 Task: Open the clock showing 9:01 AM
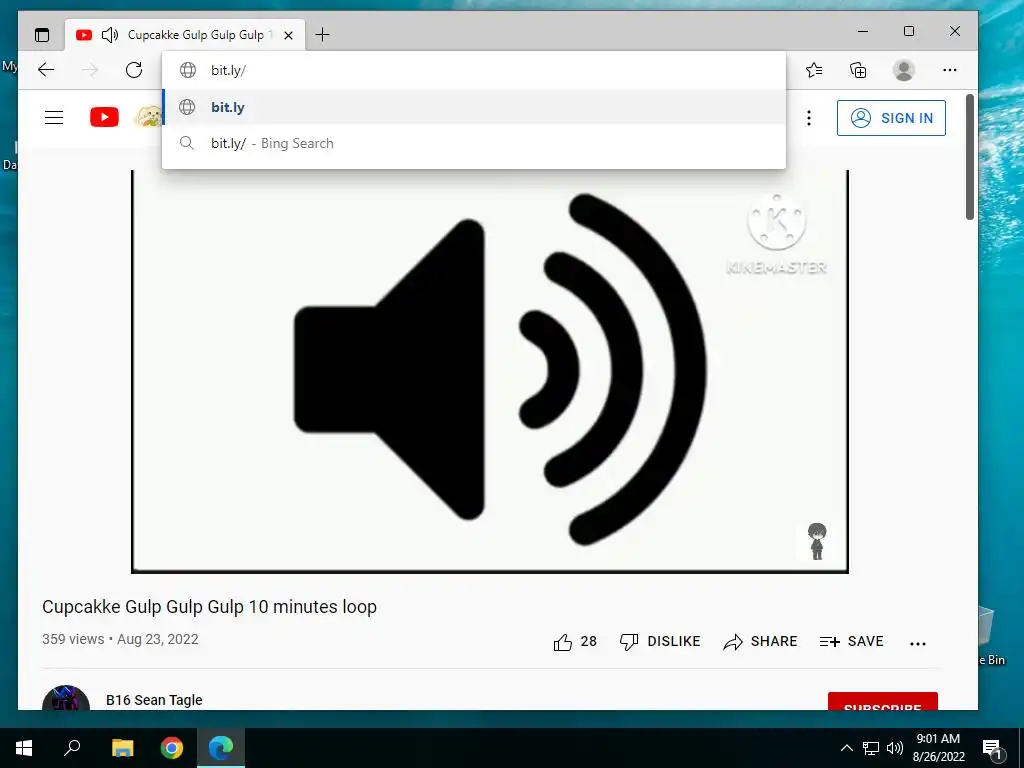pyautogui.click(x=938, y=748)
